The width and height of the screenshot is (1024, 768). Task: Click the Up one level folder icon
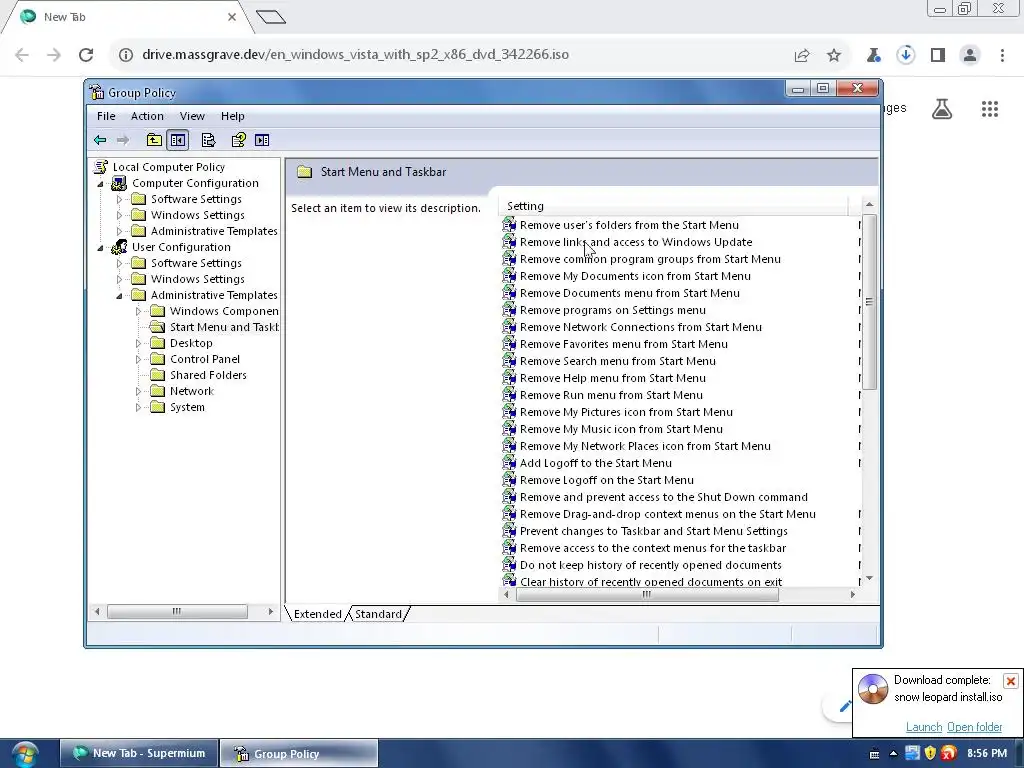point(154,140)
